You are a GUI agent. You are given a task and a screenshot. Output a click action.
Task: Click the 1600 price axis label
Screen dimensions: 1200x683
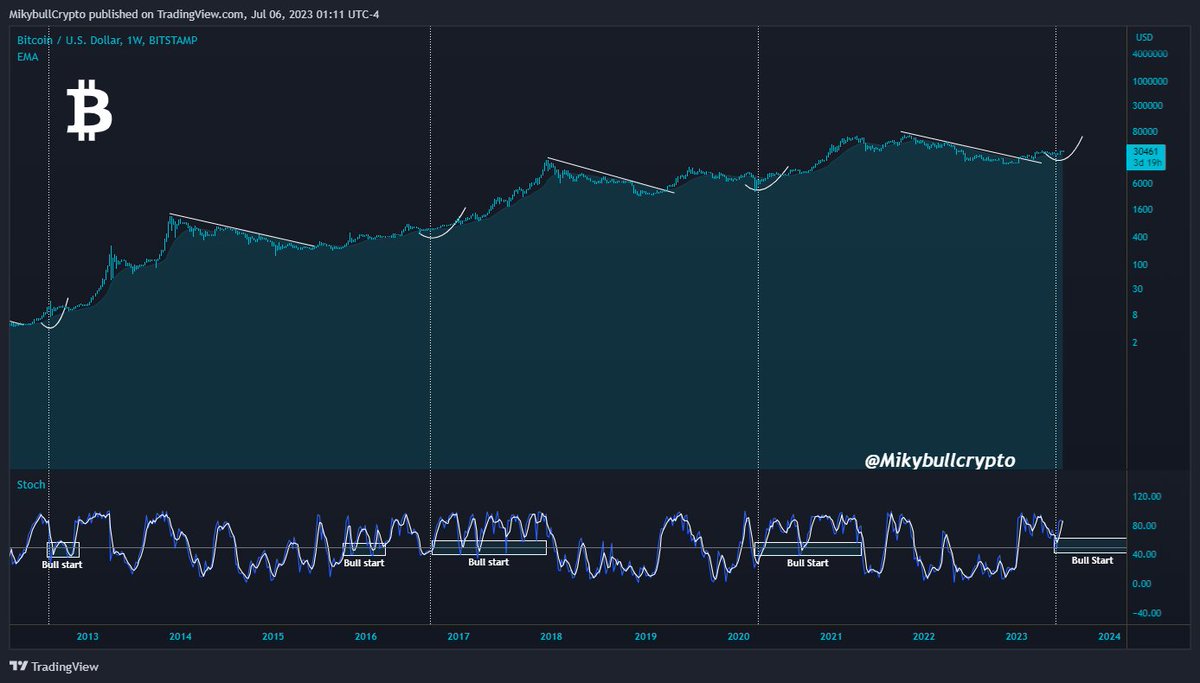pyautogui.click(x=1144, y=210)
